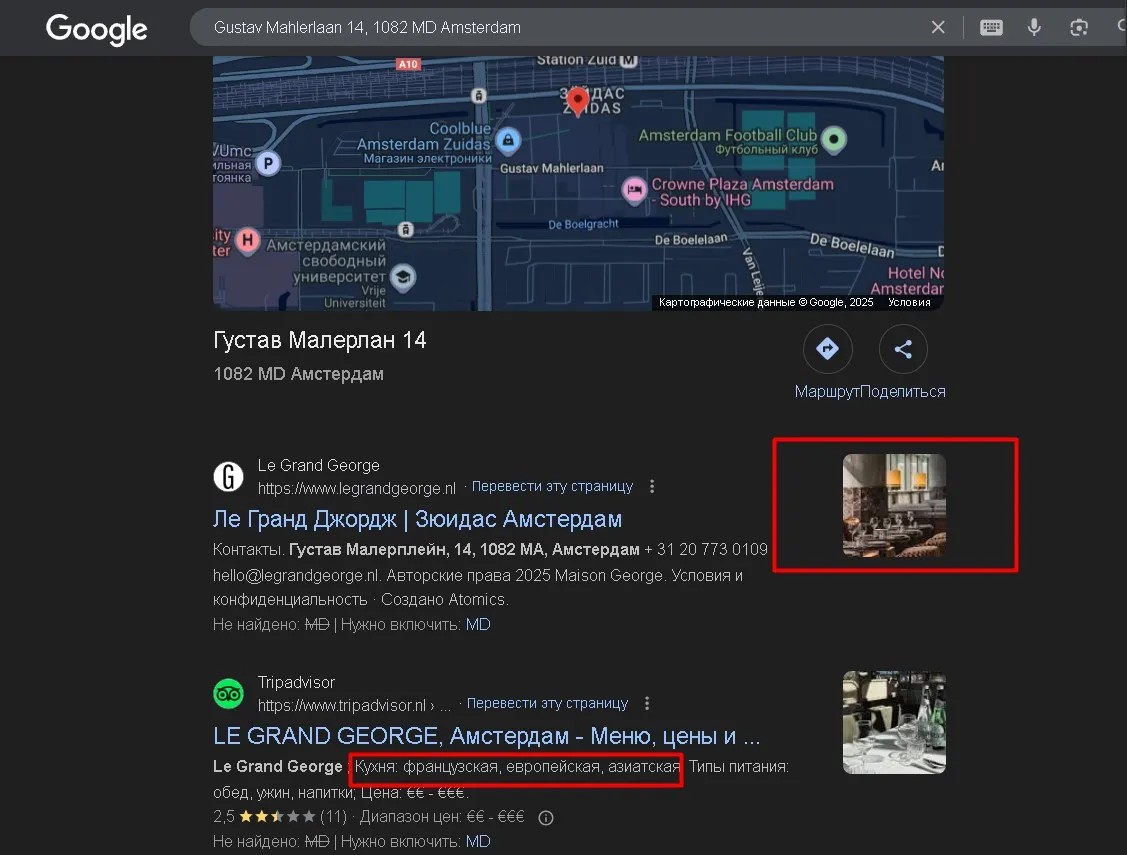
Task: Click info icon next to price range
Action: tap(546, 817)
